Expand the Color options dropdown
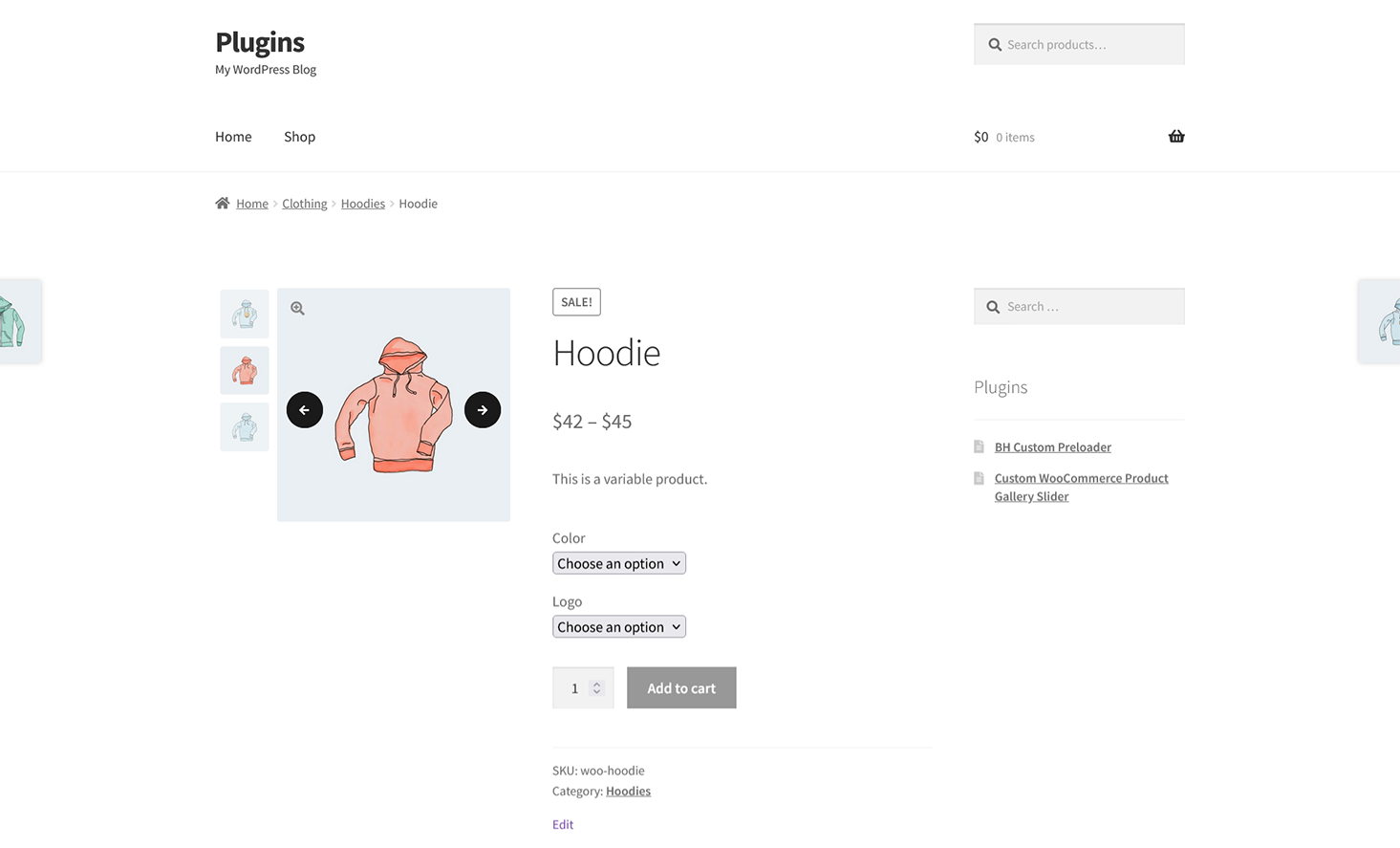Screen dimensions: 1400x848 click(x=618, y=564)
